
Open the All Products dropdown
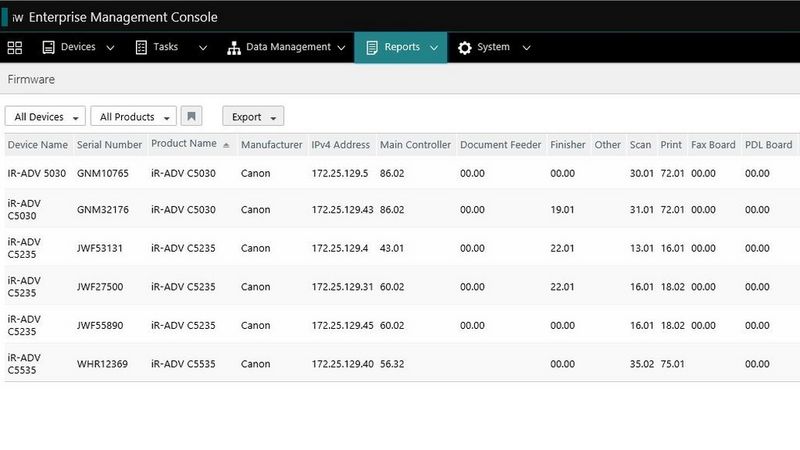click(134, 117)
